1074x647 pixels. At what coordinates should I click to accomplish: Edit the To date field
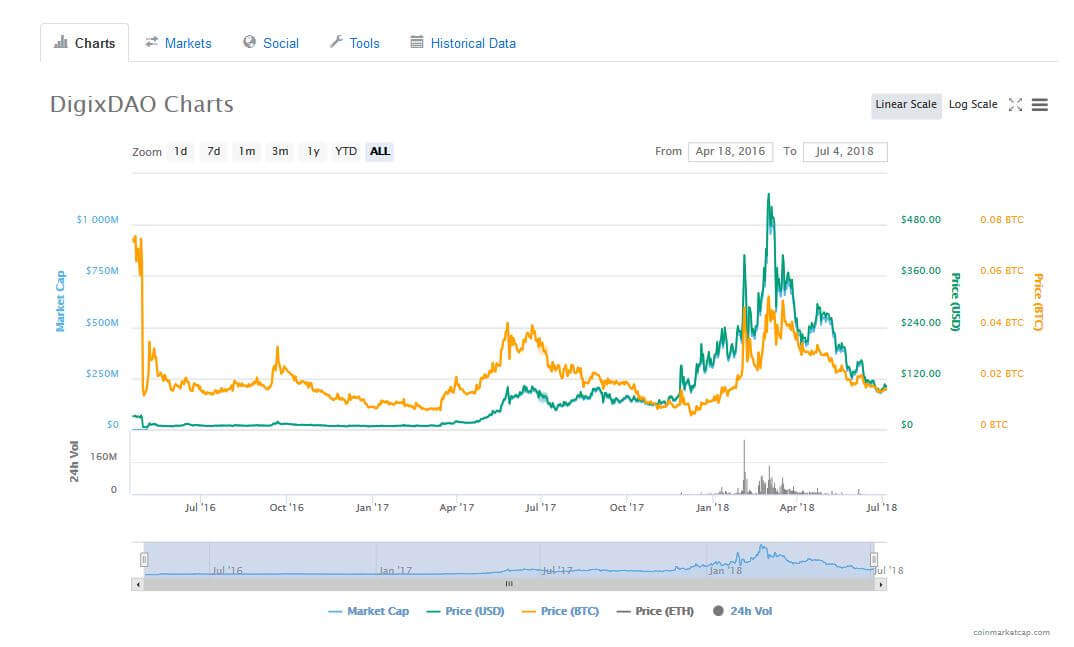pos(845,151)
